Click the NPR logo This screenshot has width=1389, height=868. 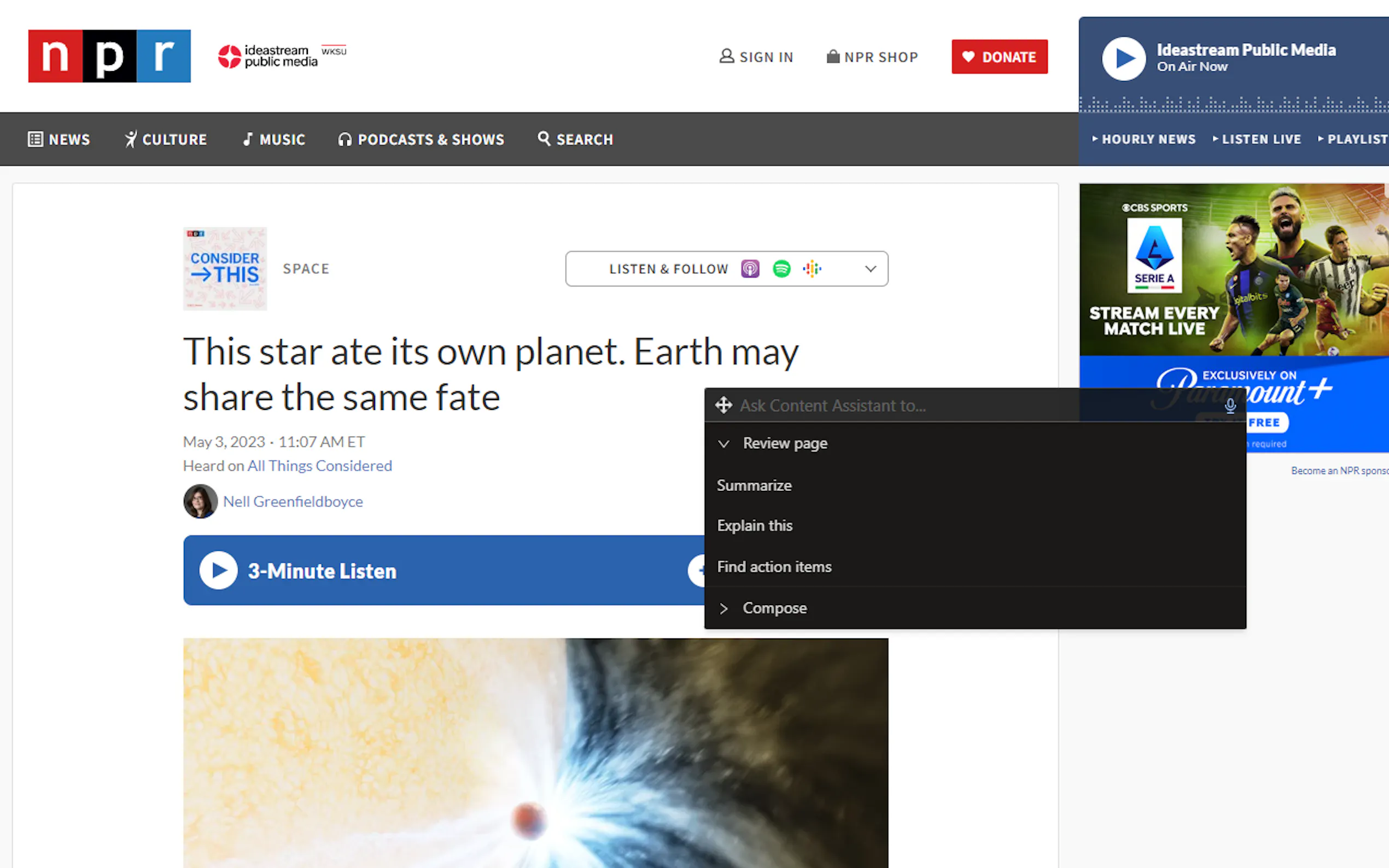pyautogui.click(x=109, y=56)
